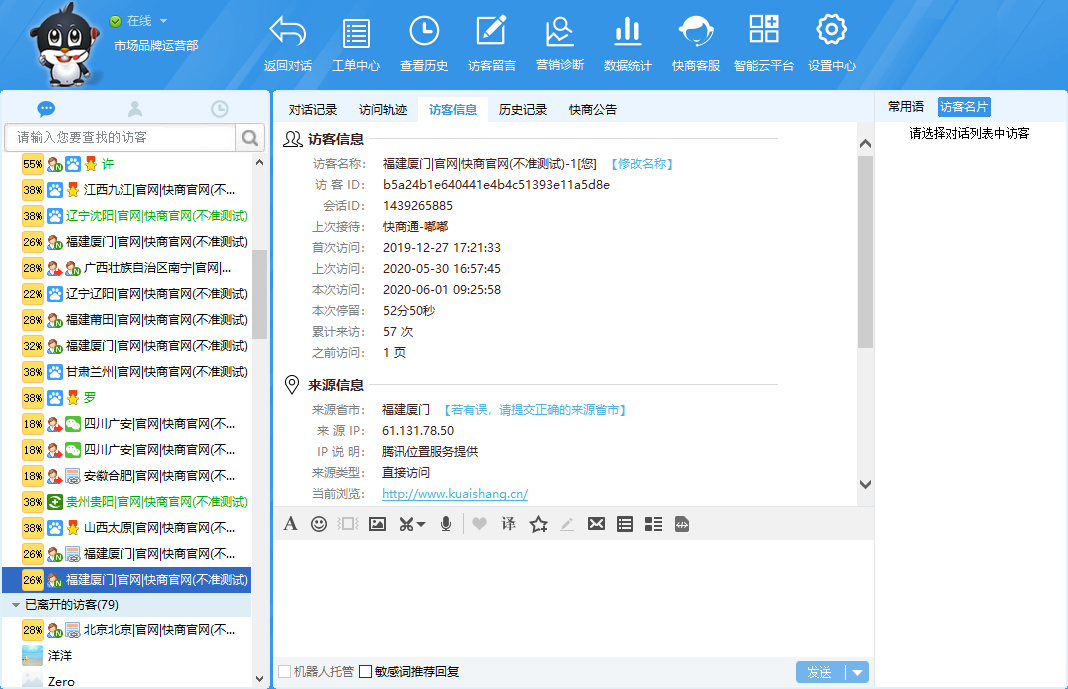Switch to the chat bubble conversations list
This screenshot has height=689, width=1068.
[46, 108]
